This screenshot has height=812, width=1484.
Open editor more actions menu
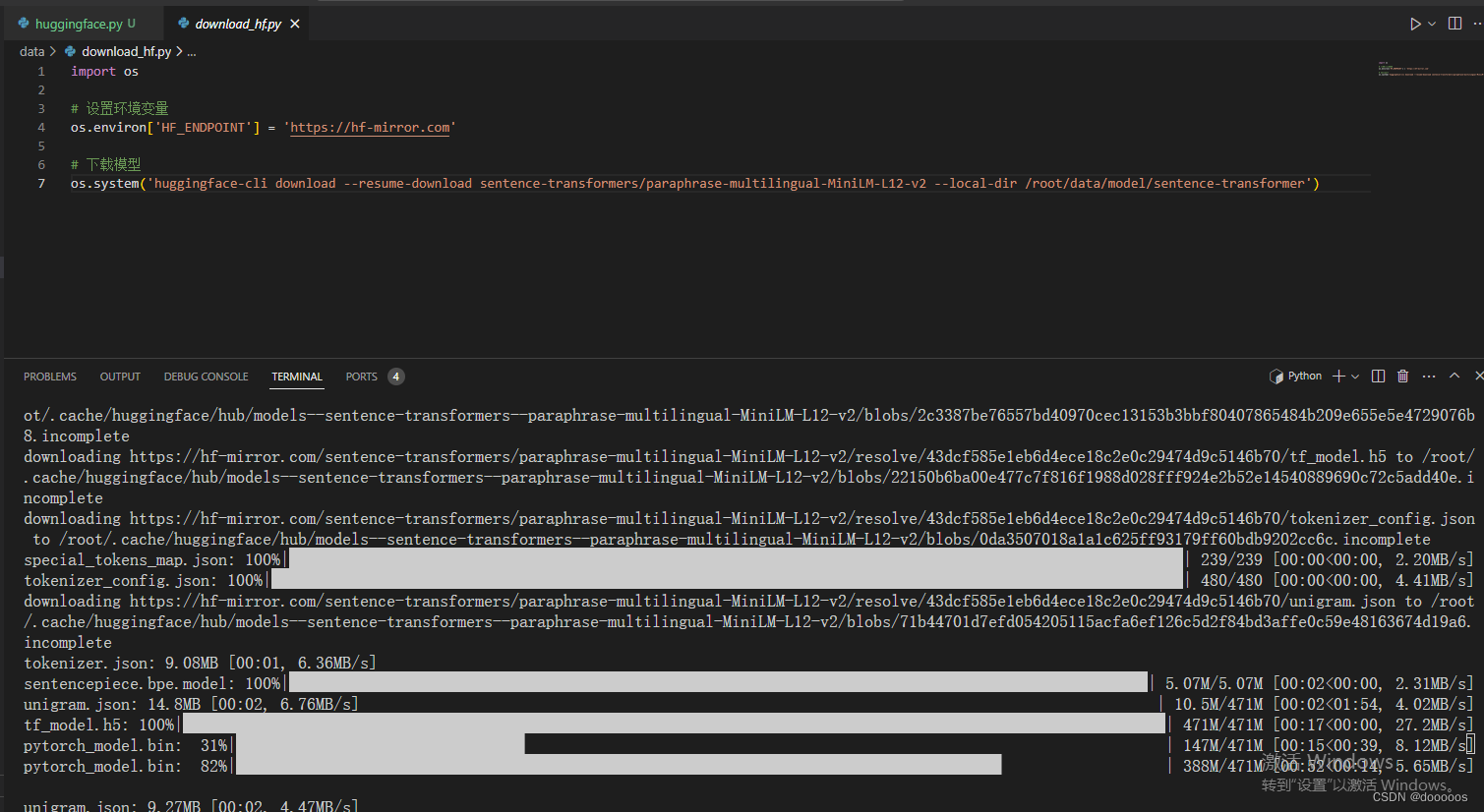coord(1477,24)
